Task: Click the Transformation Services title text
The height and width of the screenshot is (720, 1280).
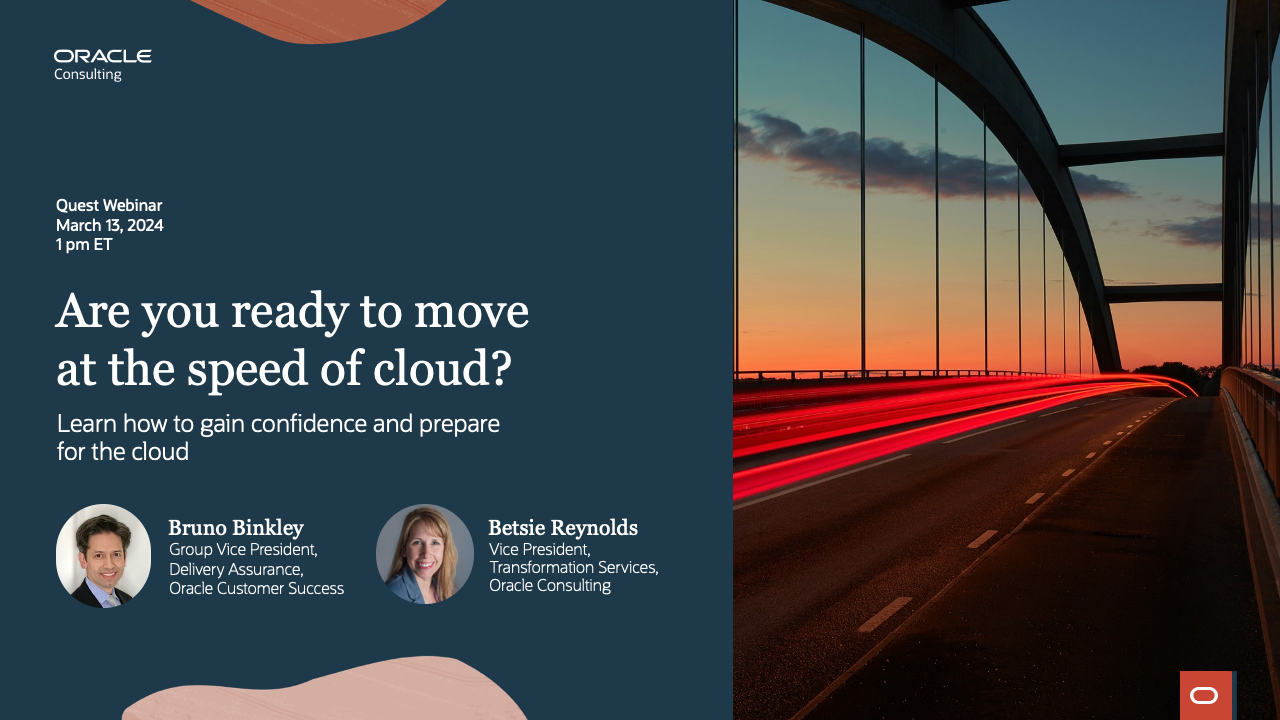Action: (573, 566)
